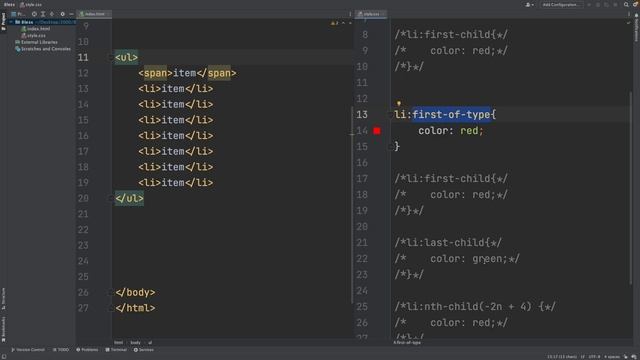Viewport: 640px width, 360px height.
Task: Click the inspection checkmark in style.css editor
Action: click(628, 23)
